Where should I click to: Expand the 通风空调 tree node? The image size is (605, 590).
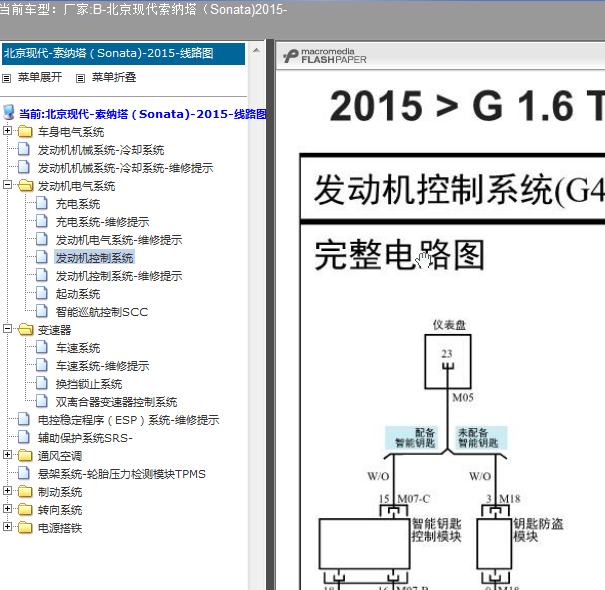pyautogui.click(x=7, y=455)
